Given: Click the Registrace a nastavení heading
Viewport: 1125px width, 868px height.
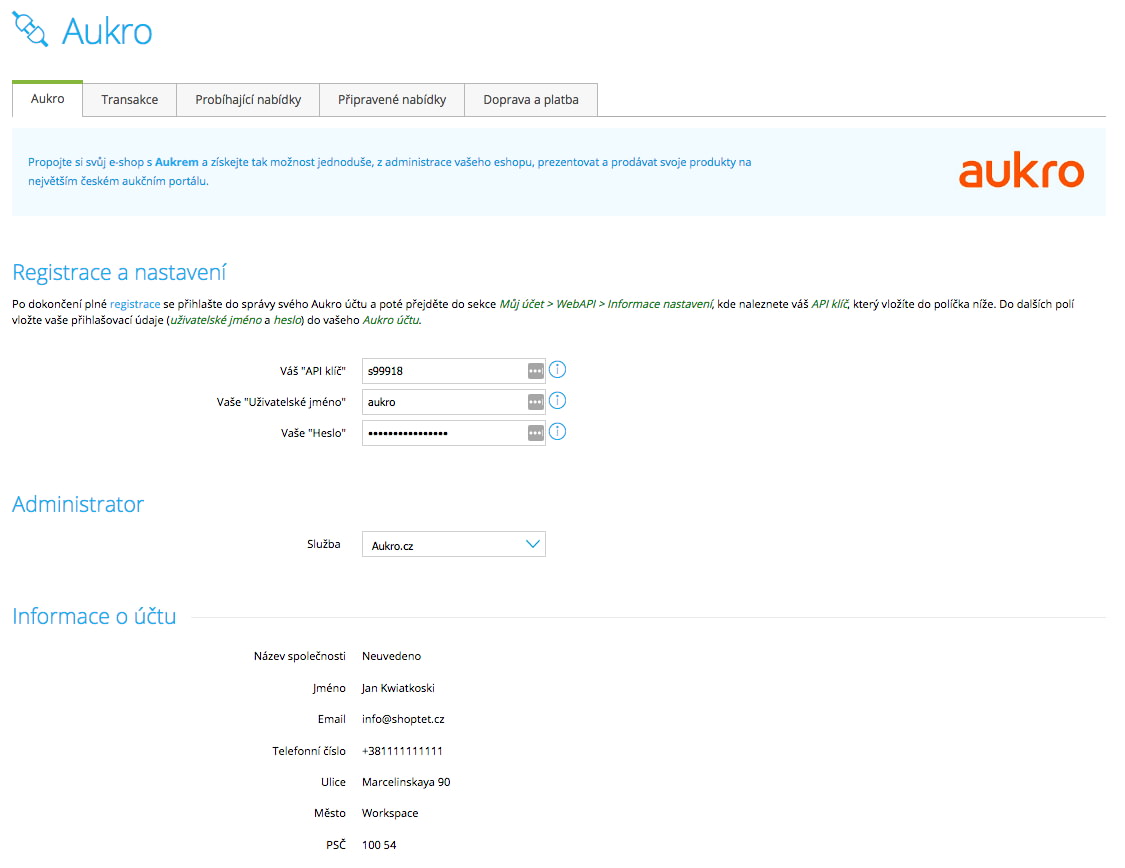Looking at the screenshot, I should coord(119,273).
